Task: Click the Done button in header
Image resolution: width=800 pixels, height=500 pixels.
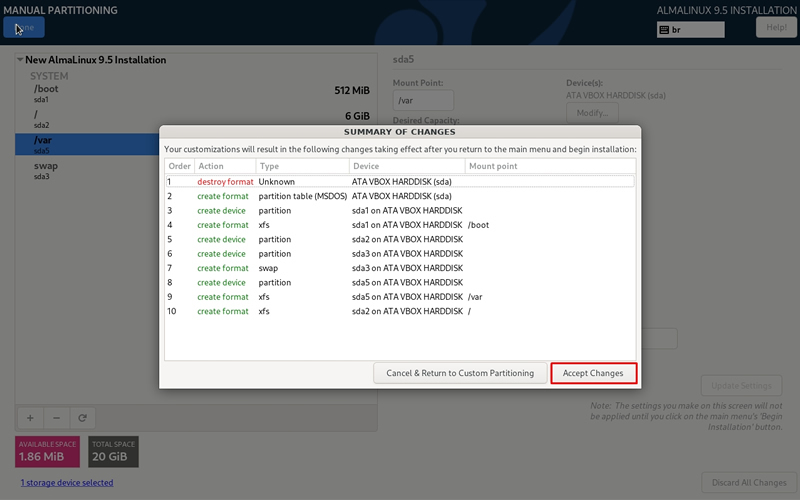Action: pyautogui.click(x=24, y=27)
